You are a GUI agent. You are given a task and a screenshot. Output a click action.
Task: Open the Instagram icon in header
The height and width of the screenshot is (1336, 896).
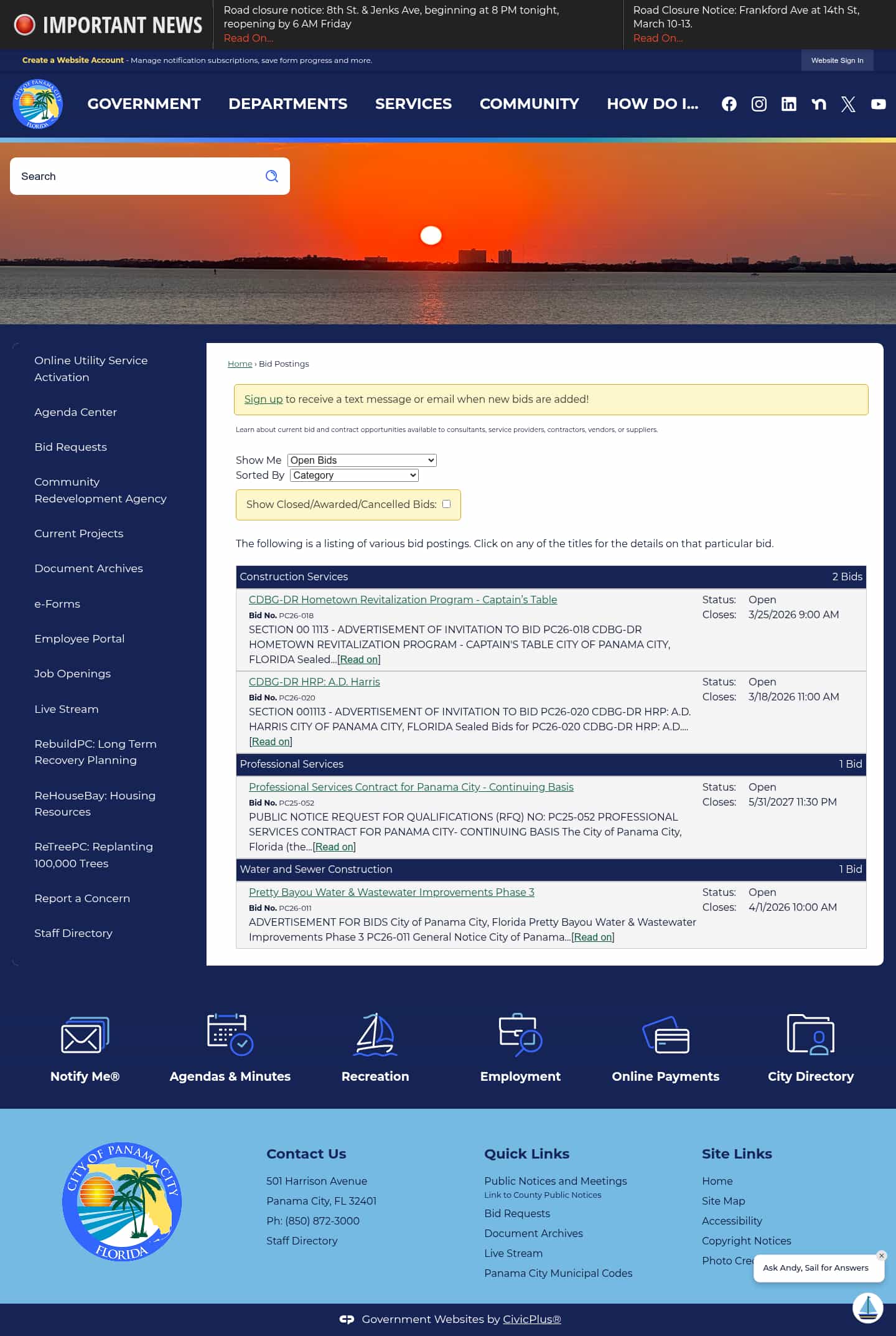click(x=759, y=104)
